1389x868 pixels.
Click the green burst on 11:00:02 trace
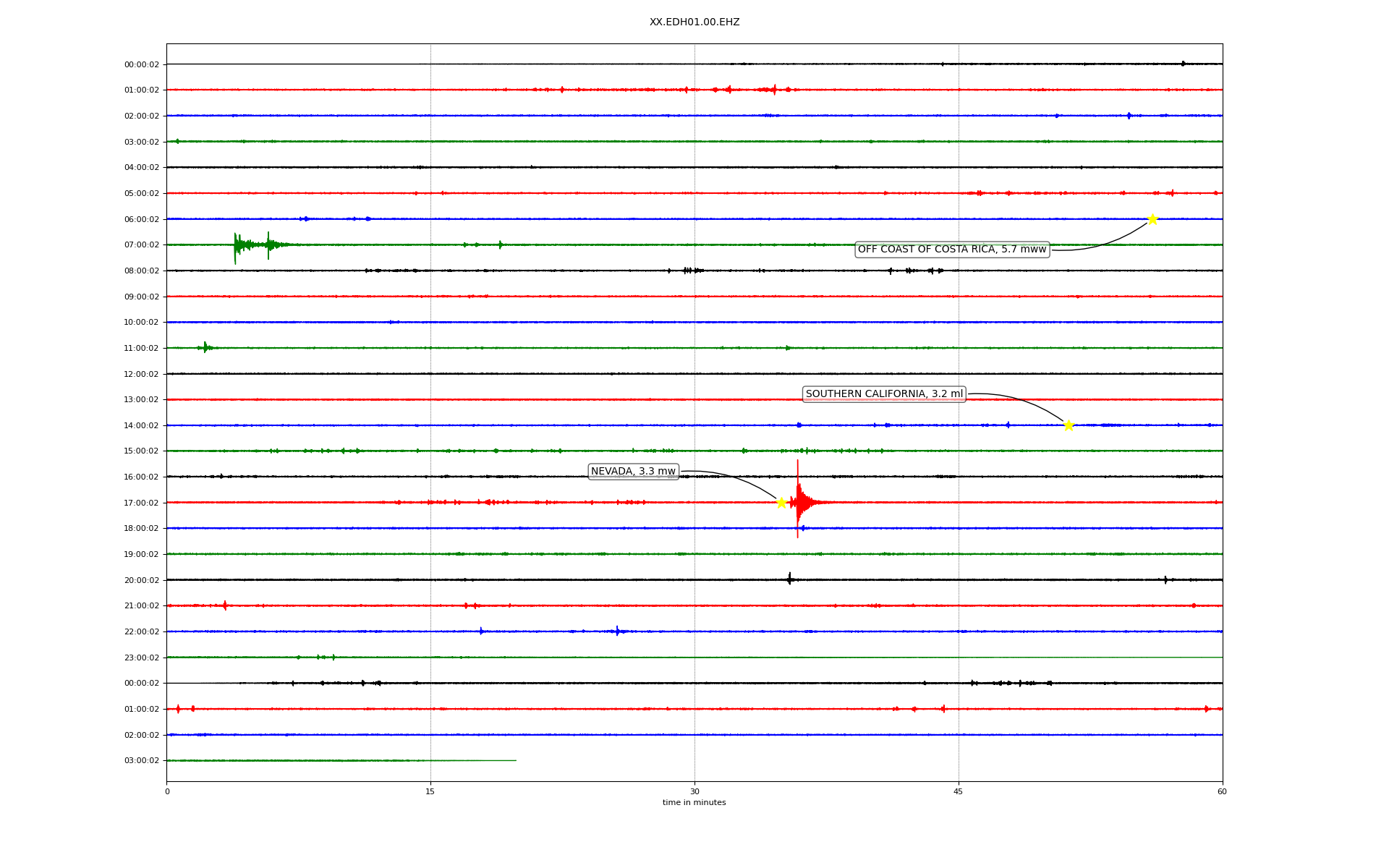click(205, 348)
